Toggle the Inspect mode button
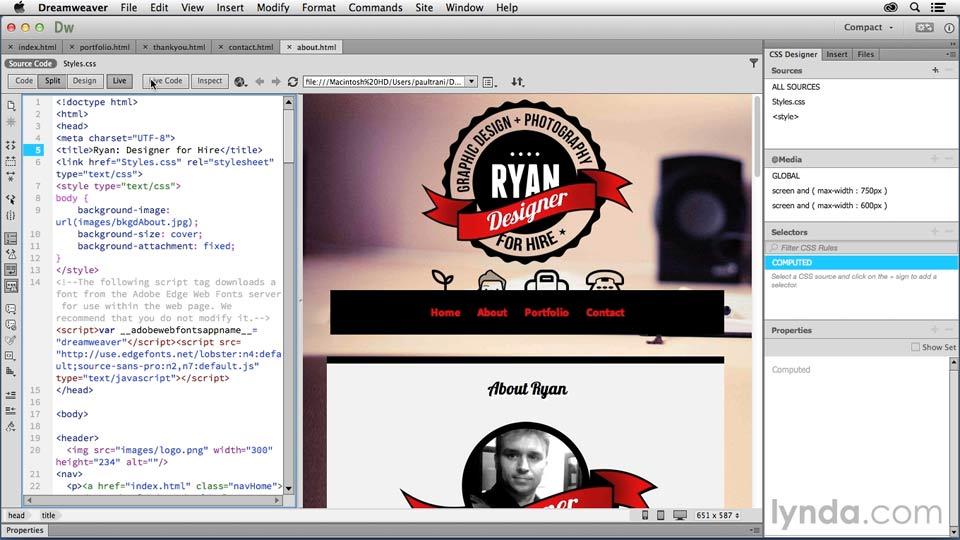960x540 pixels. [x=209, y=81]
